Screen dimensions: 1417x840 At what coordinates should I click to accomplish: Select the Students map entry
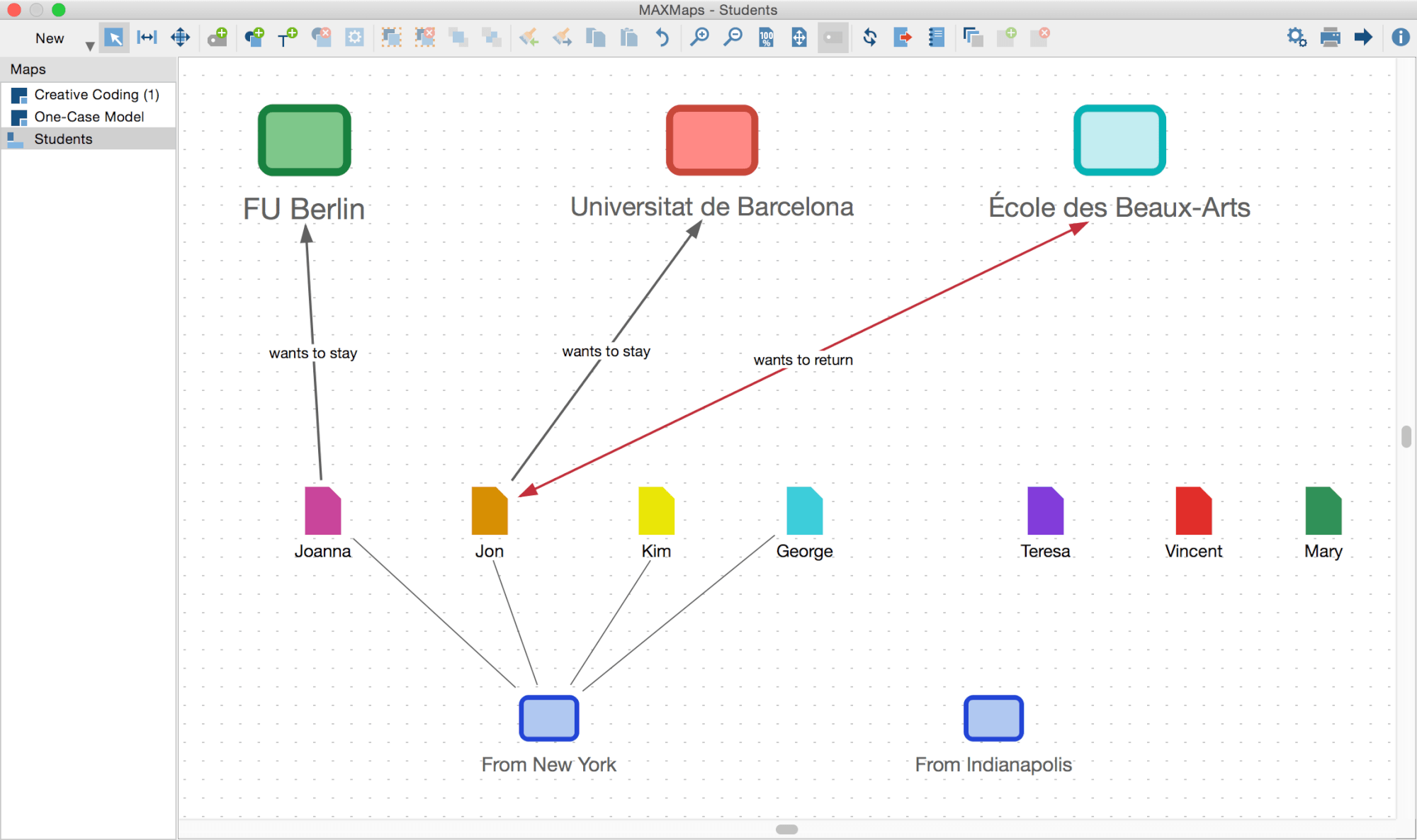pos(89,139)
